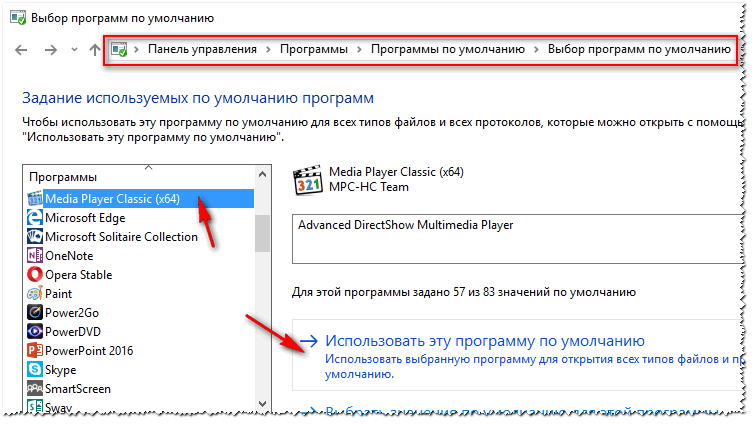This screenshot has height=425, width=755.
Task: Click the Skype icon
Action: click(35, 369)
